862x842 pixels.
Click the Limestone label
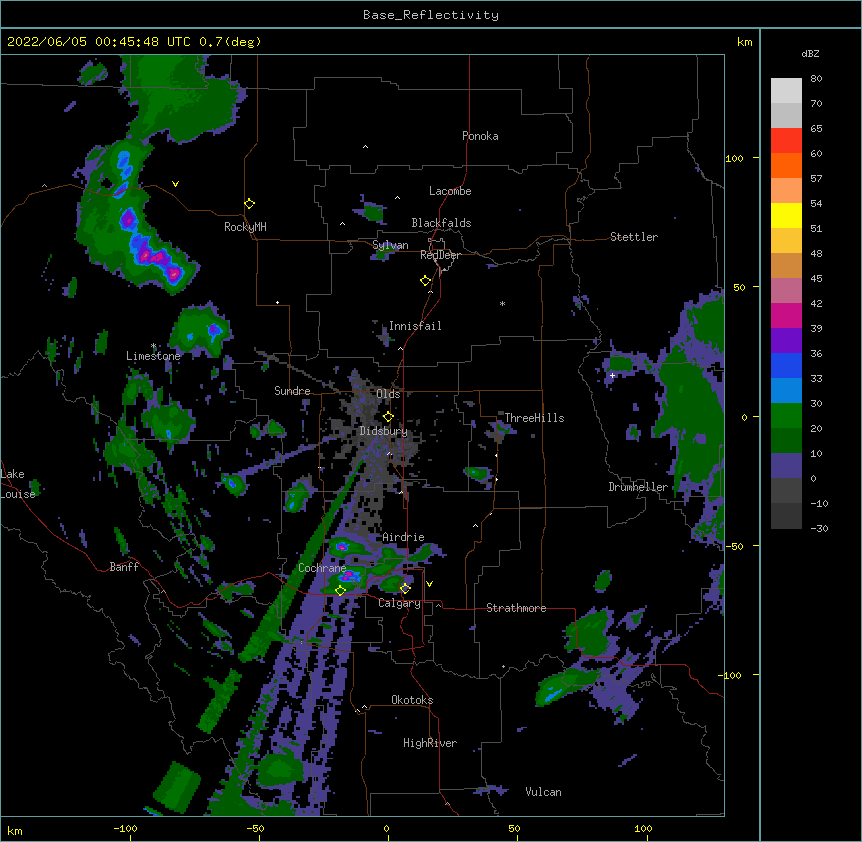153,356
